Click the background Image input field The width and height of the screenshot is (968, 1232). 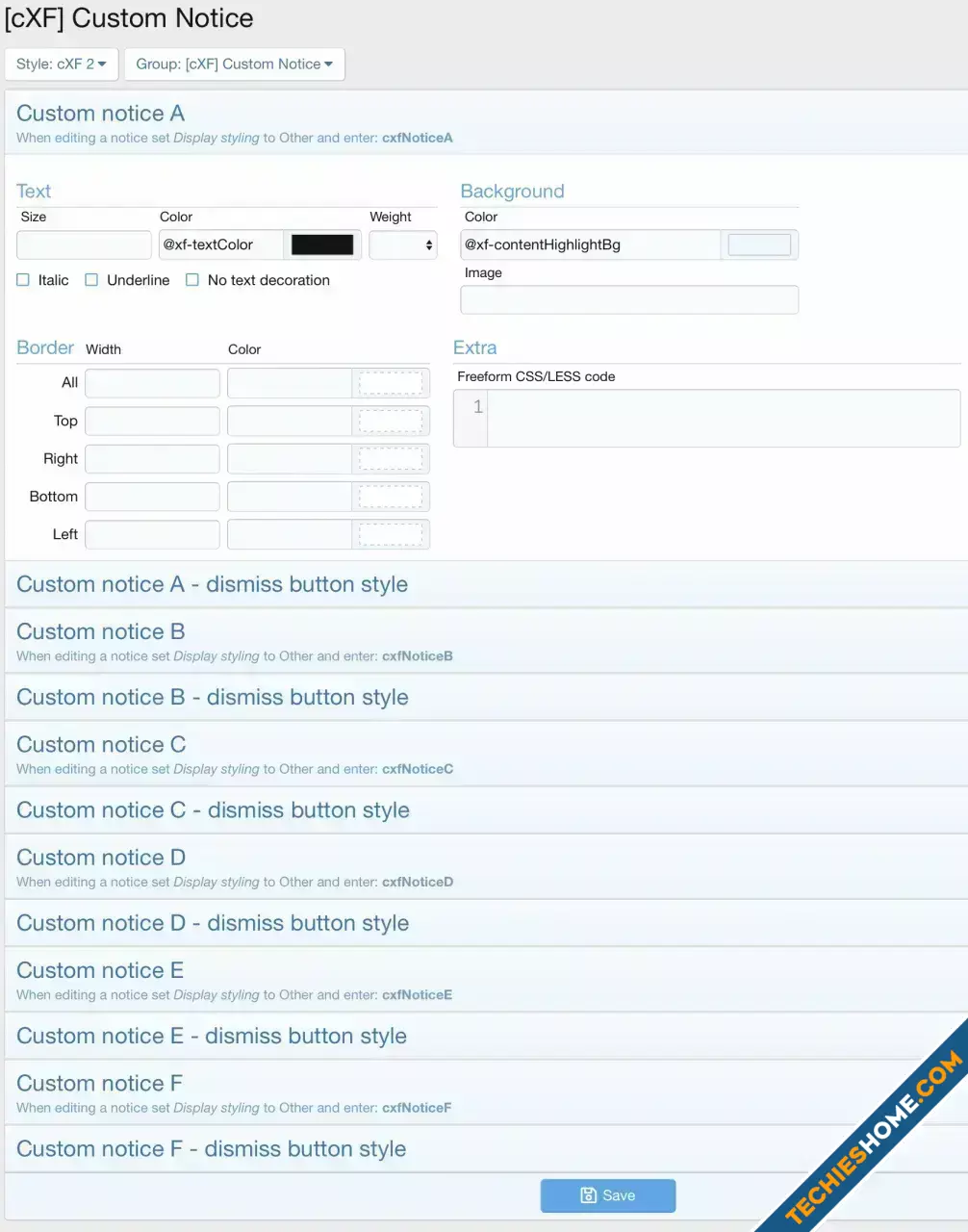pos(629,299)
